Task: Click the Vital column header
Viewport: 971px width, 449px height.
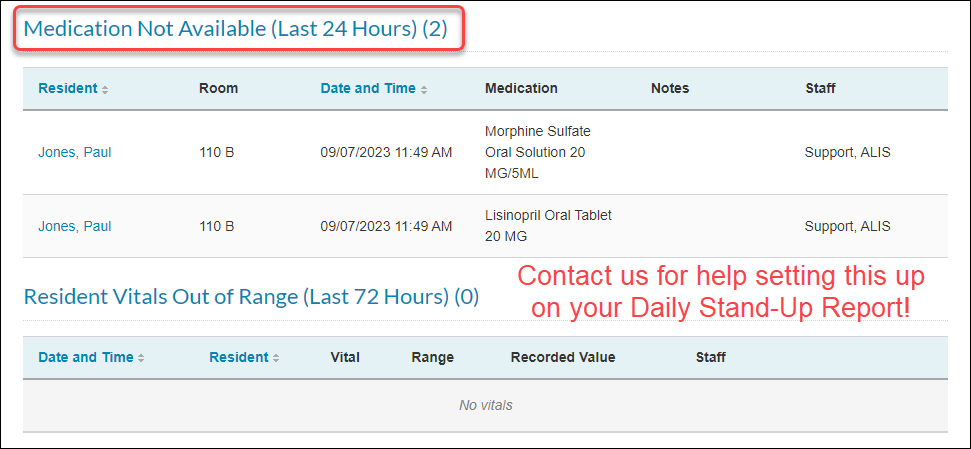Action: tap(346, 357)
